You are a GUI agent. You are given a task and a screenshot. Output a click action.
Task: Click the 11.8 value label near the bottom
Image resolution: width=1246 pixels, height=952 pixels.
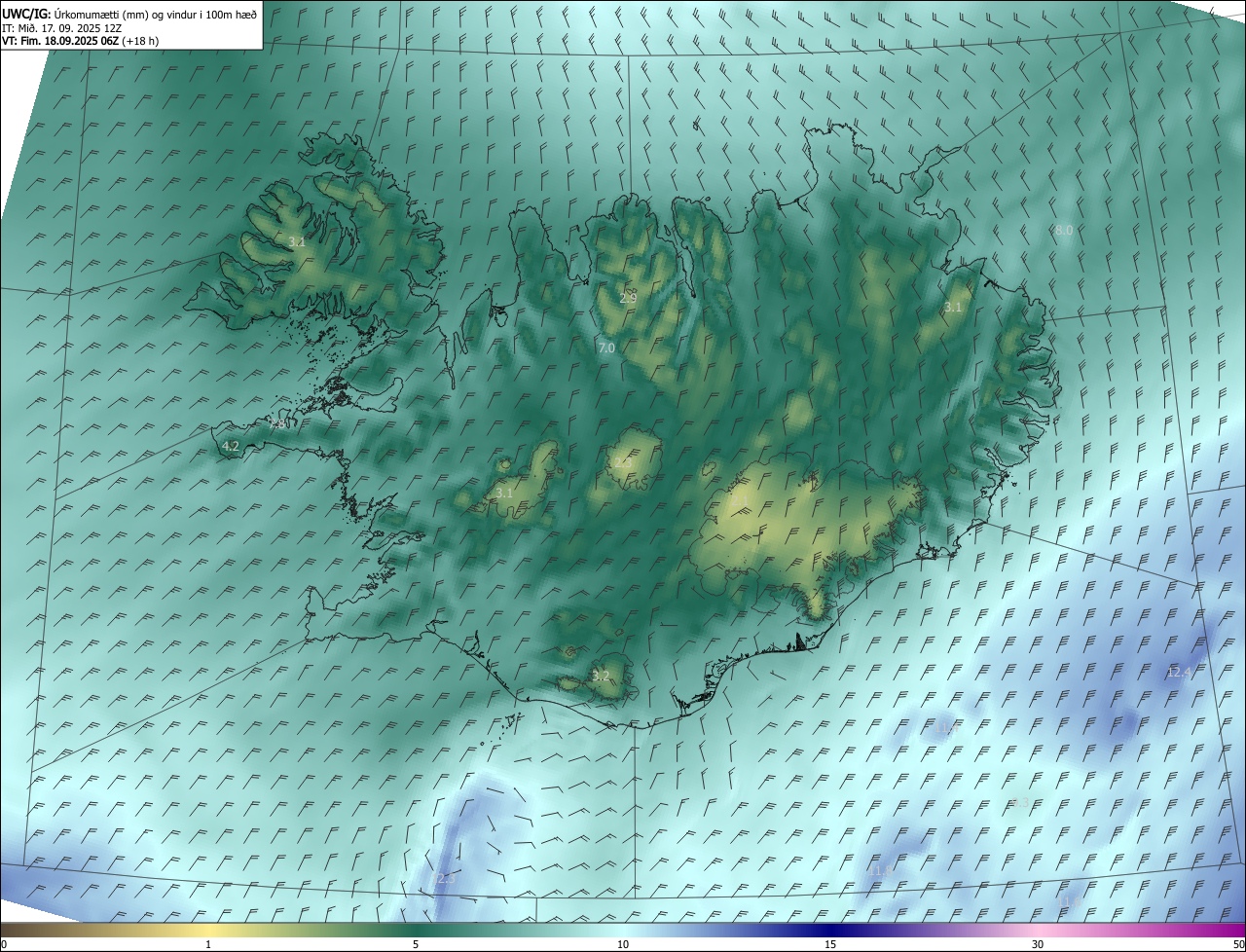pos(883,869)
